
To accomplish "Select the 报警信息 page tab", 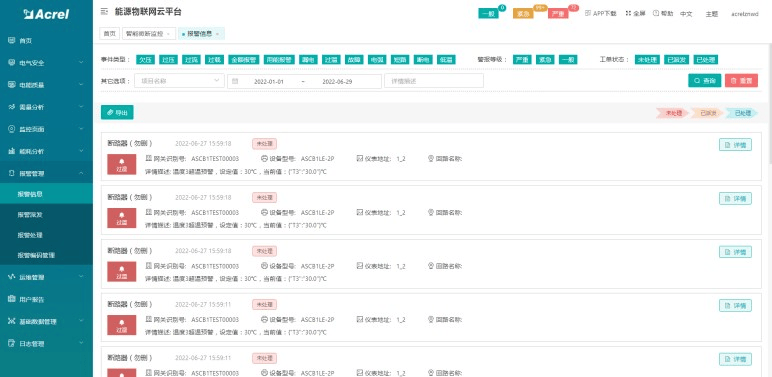I will tap(201, 33).
